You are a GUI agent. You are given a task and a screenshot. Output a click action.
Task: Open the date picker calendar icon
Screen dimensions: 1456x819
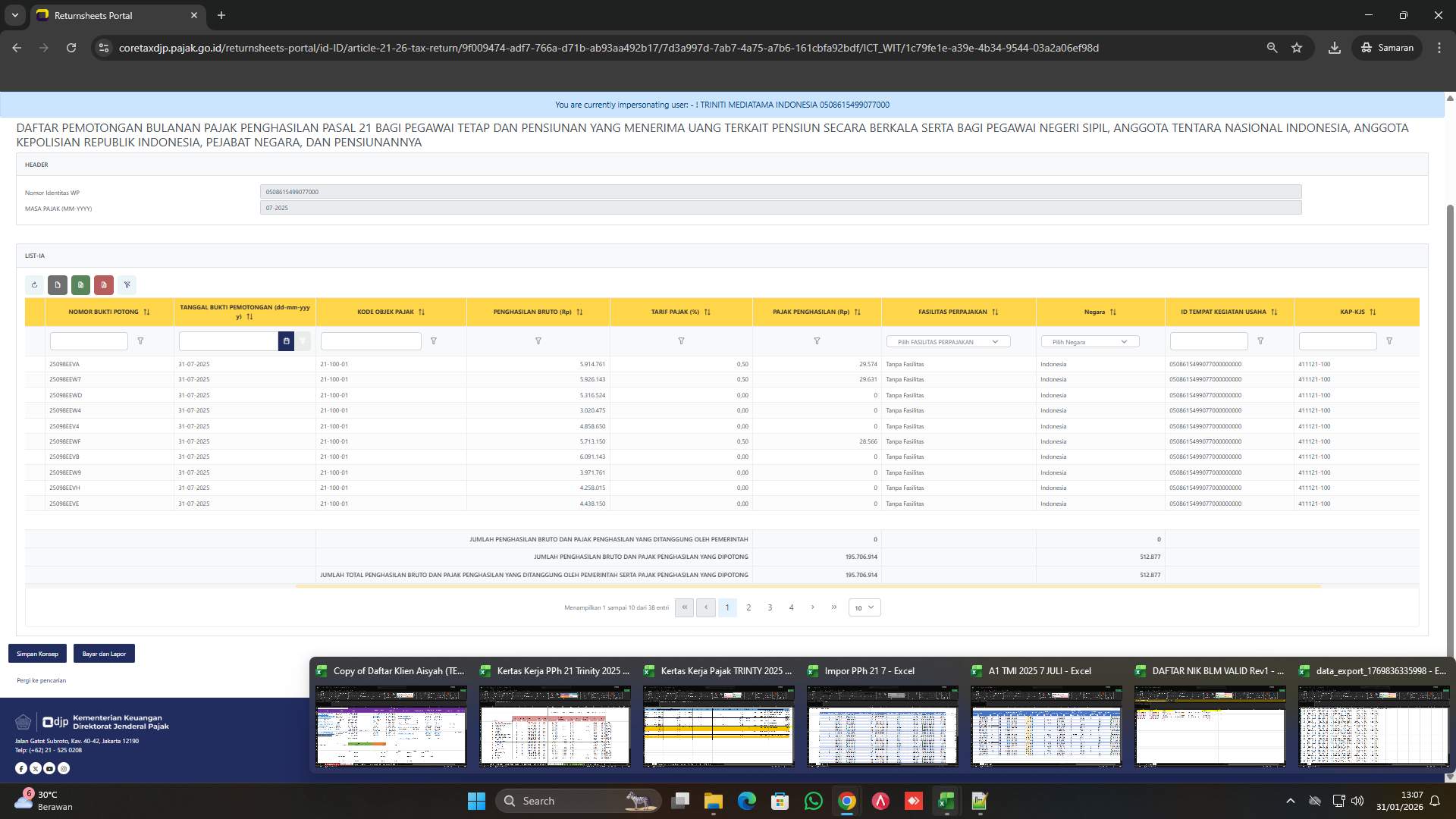click(286, 341)
